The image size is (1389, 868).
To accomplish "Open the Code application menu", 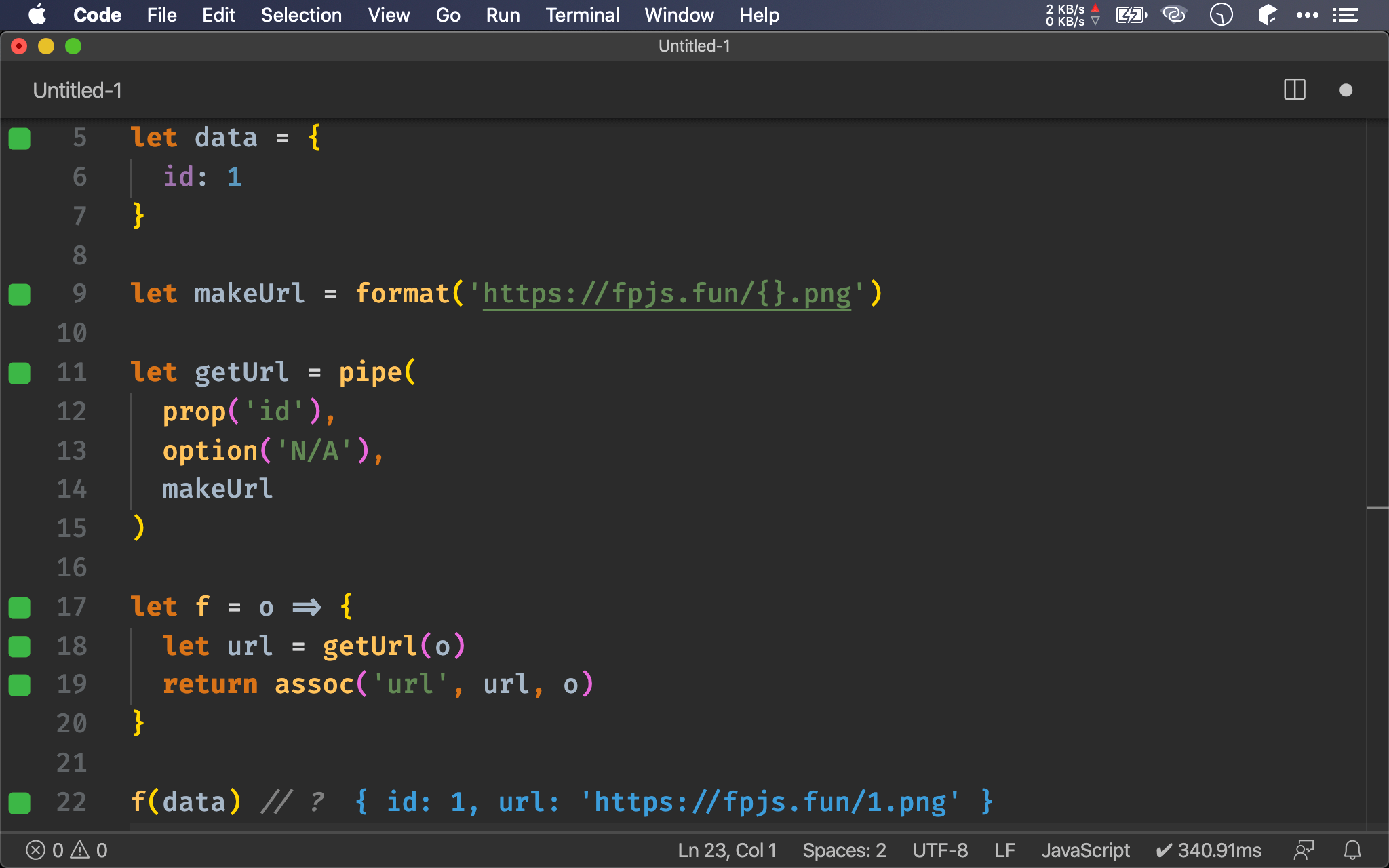I will click(x=97, y=15).
